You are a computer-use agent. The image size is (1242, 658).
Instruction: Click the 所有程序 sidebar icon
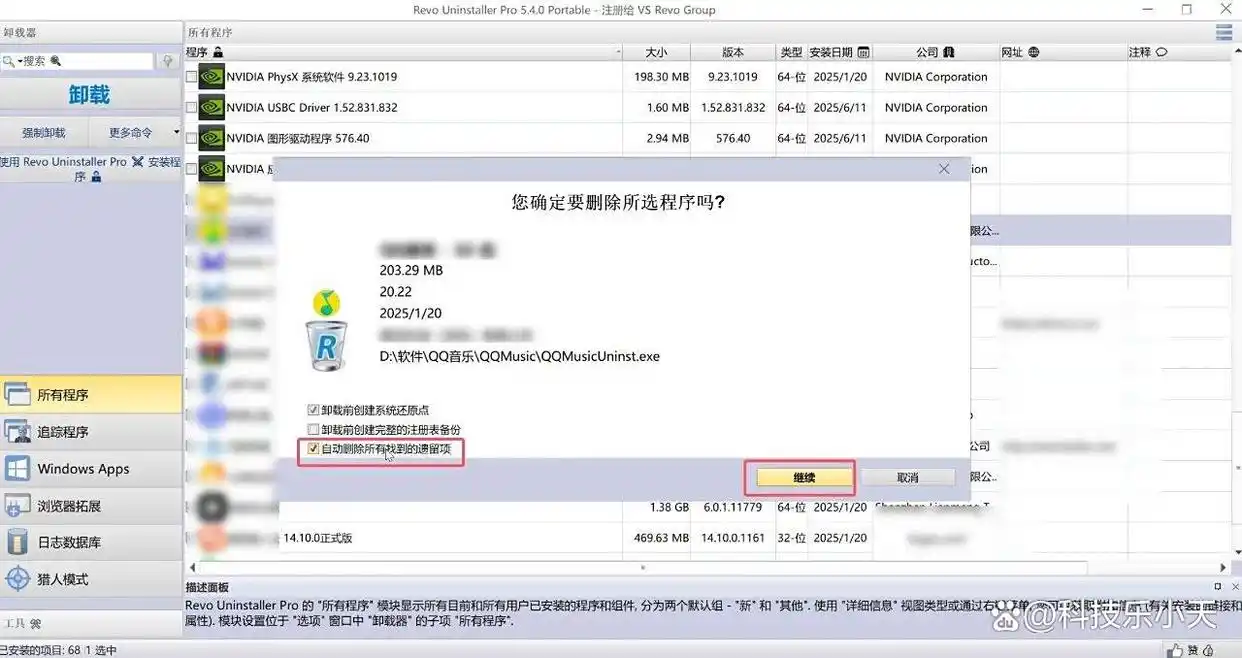17,395
